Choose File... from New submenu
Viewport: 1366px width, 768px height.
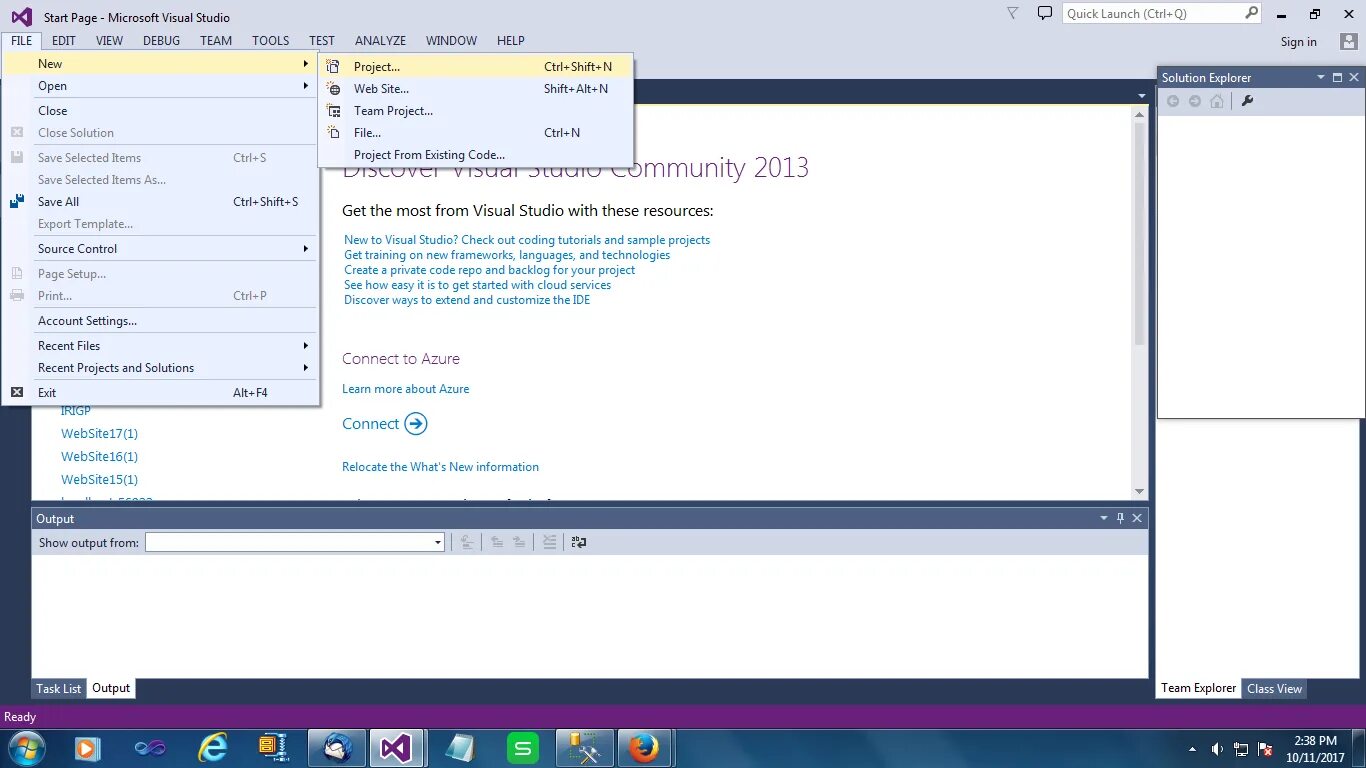point(476,133)
